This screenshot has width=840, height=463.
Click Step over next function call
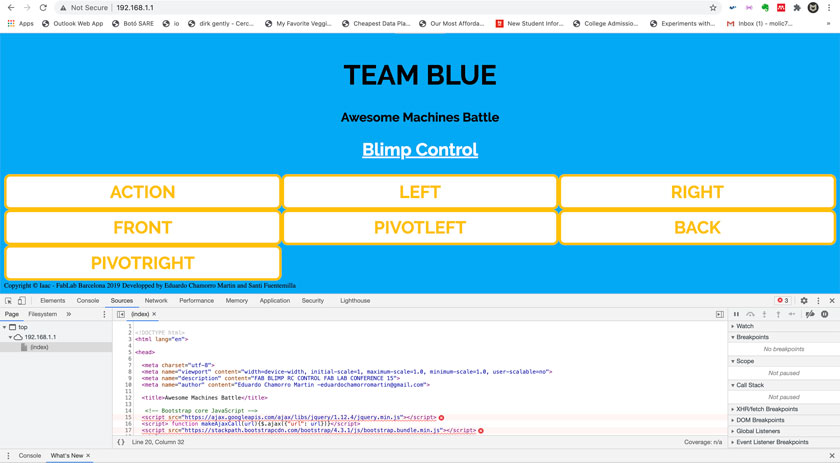click(750, 314)
